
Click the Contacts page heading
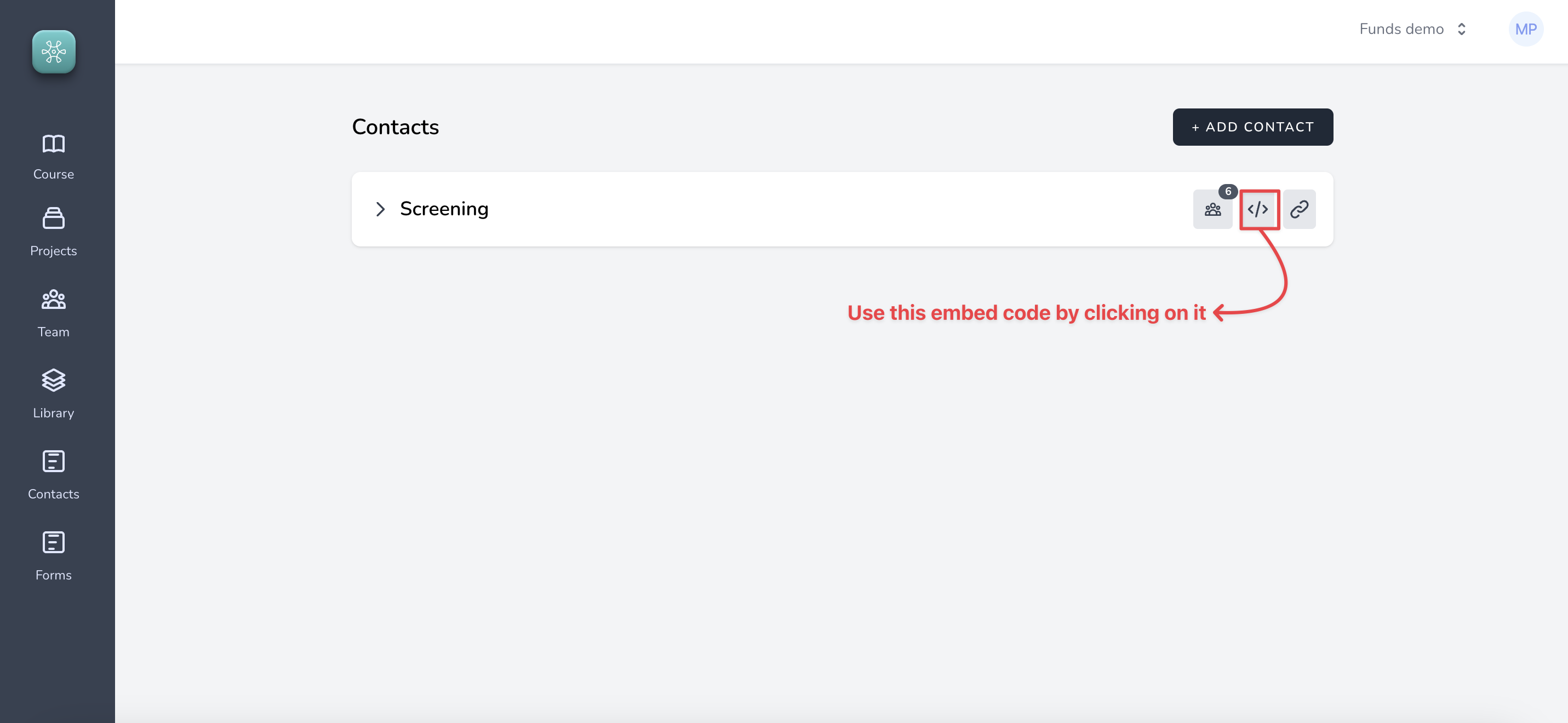click(395, 127)
